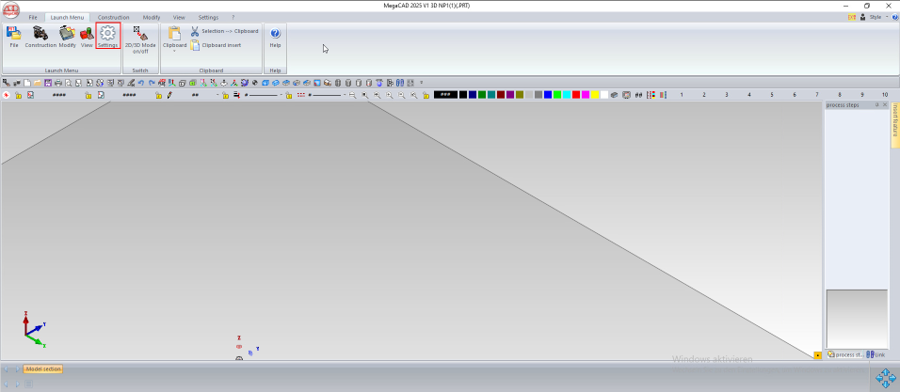Viewport: 900px width, 392px height.
Task: Click the print icon in quick toolbar
Action: (58, 83)
